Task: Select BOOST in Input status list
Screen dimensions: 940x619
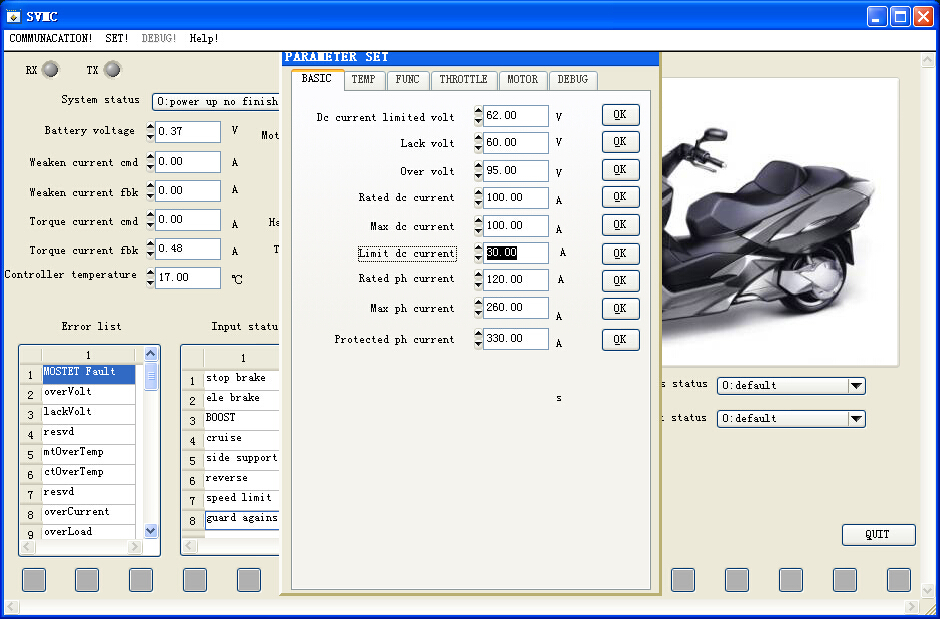Action: 242,420
